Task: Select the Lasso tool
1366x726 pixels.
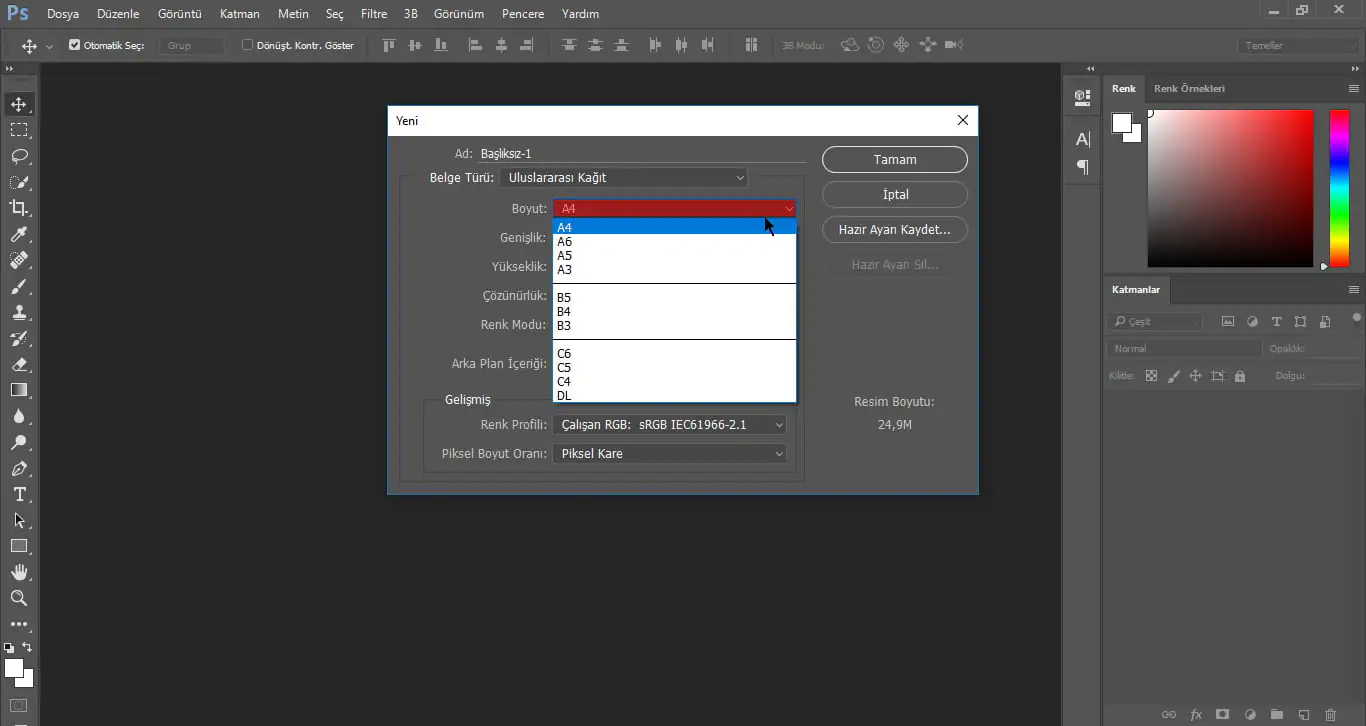Action: (x=19, y=157)
